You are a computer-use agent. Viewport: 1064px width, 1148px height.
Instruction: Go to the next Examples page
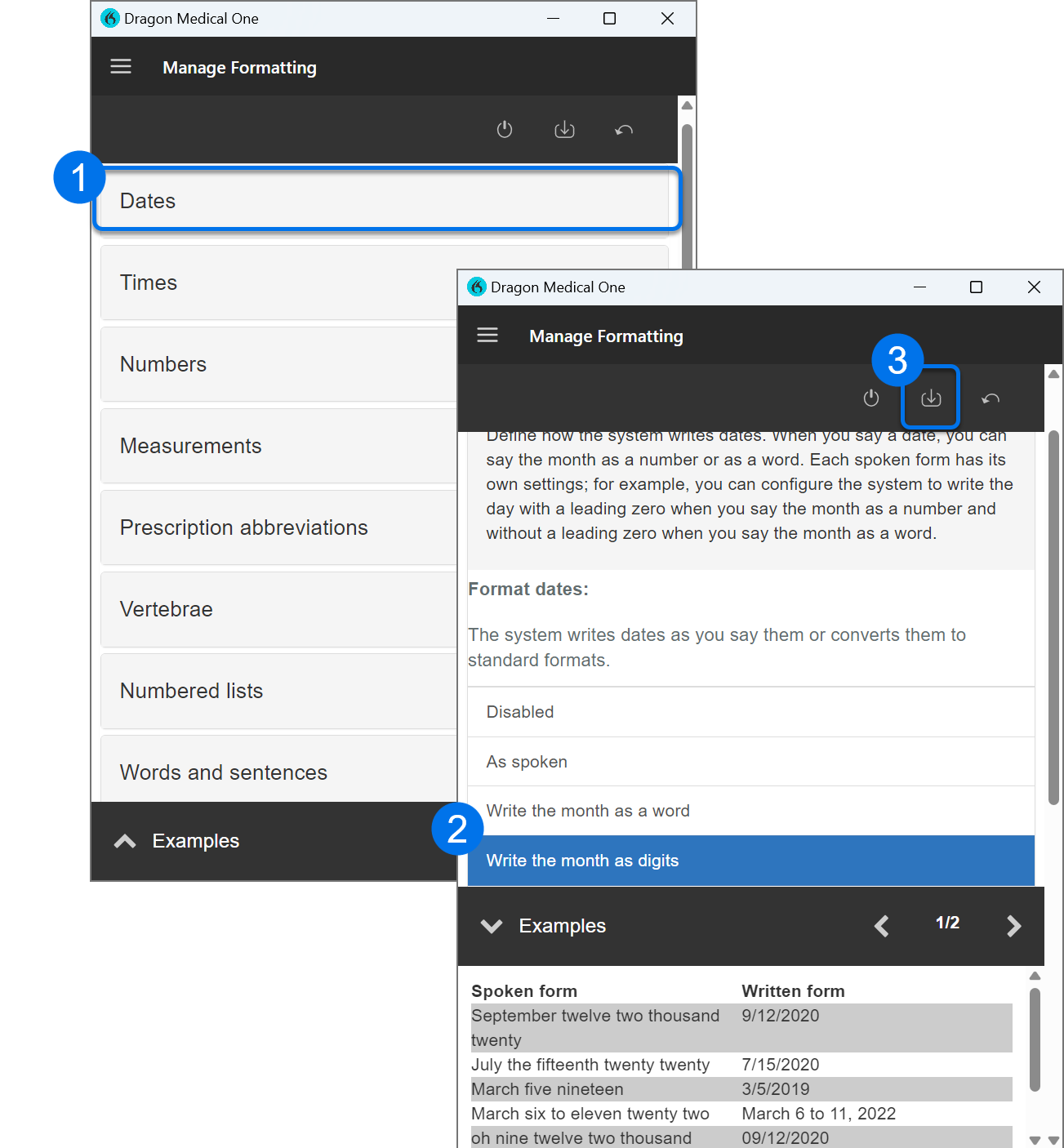(1013, 925)
